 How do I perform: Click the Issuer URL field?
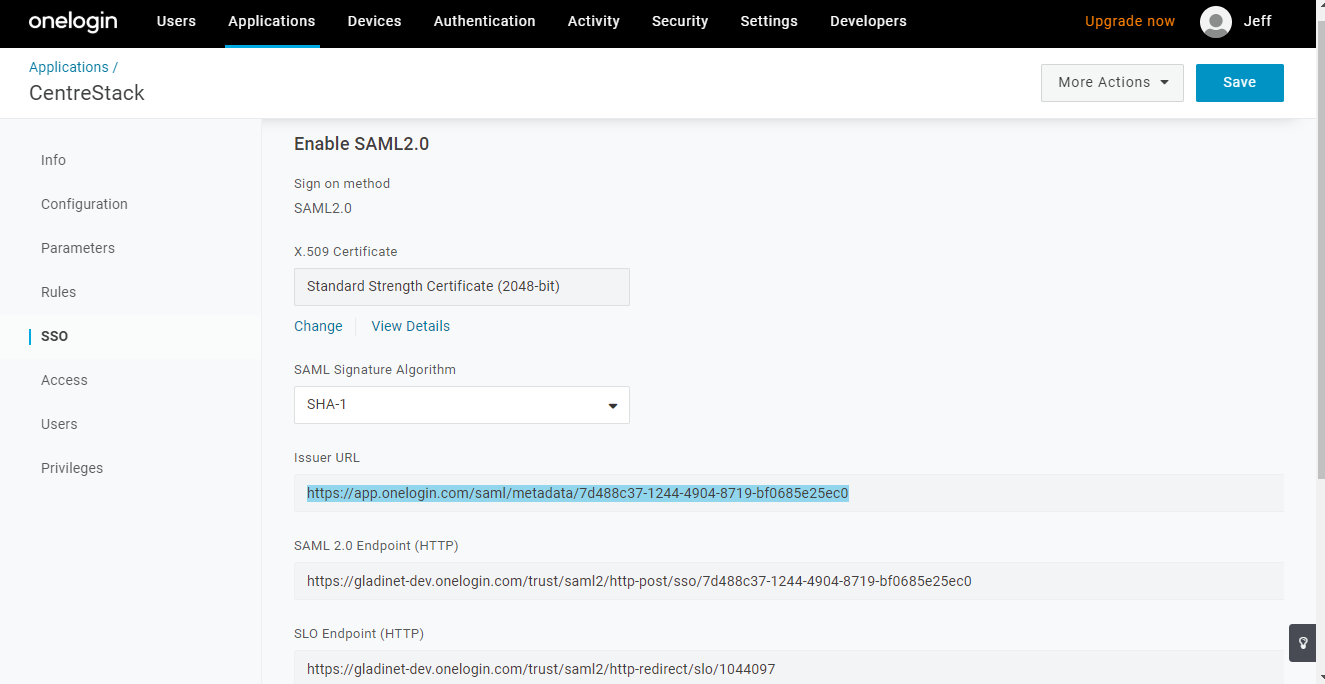[789, 493]
